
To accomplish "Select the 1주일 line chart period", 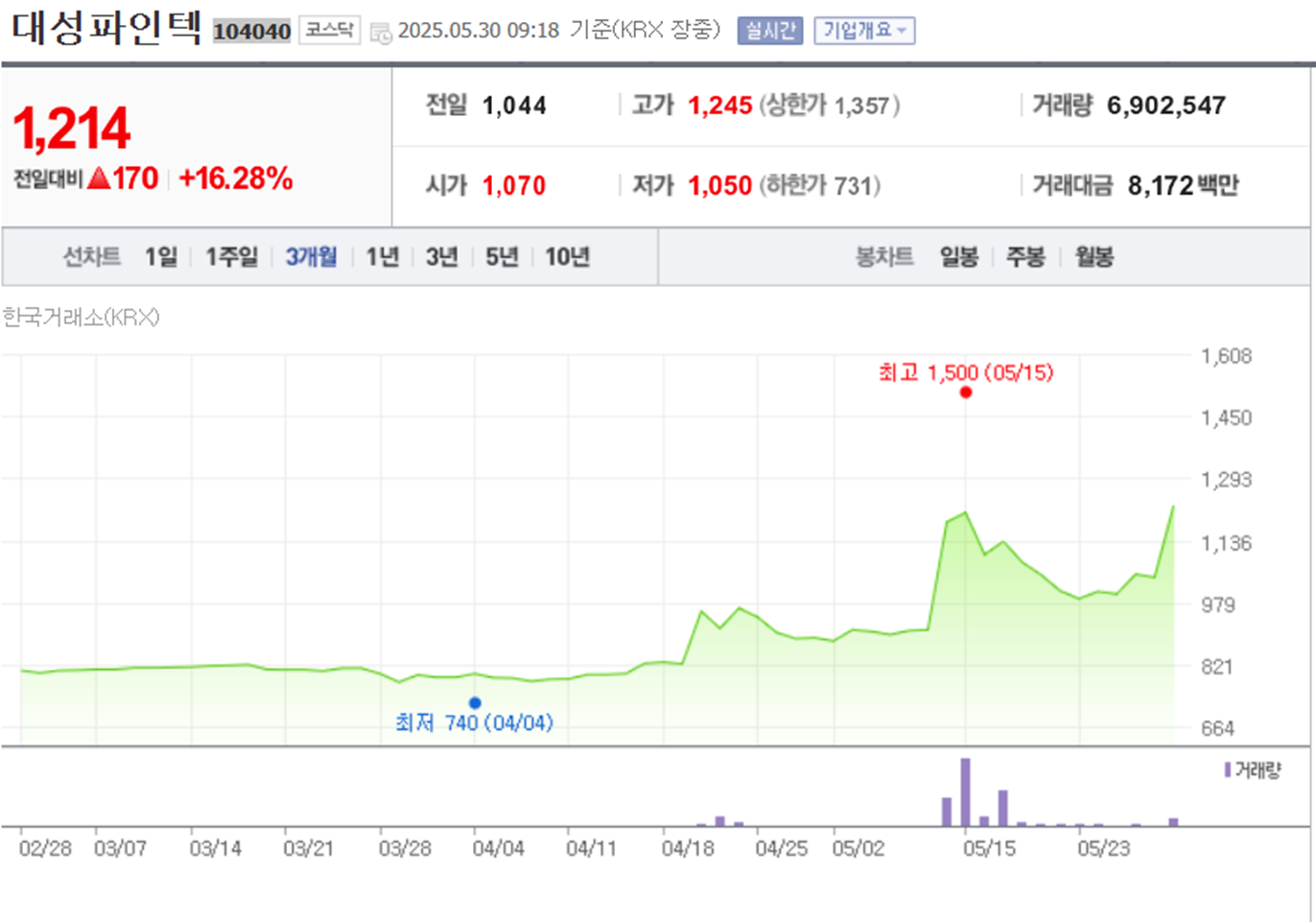I will pos(232,257).
